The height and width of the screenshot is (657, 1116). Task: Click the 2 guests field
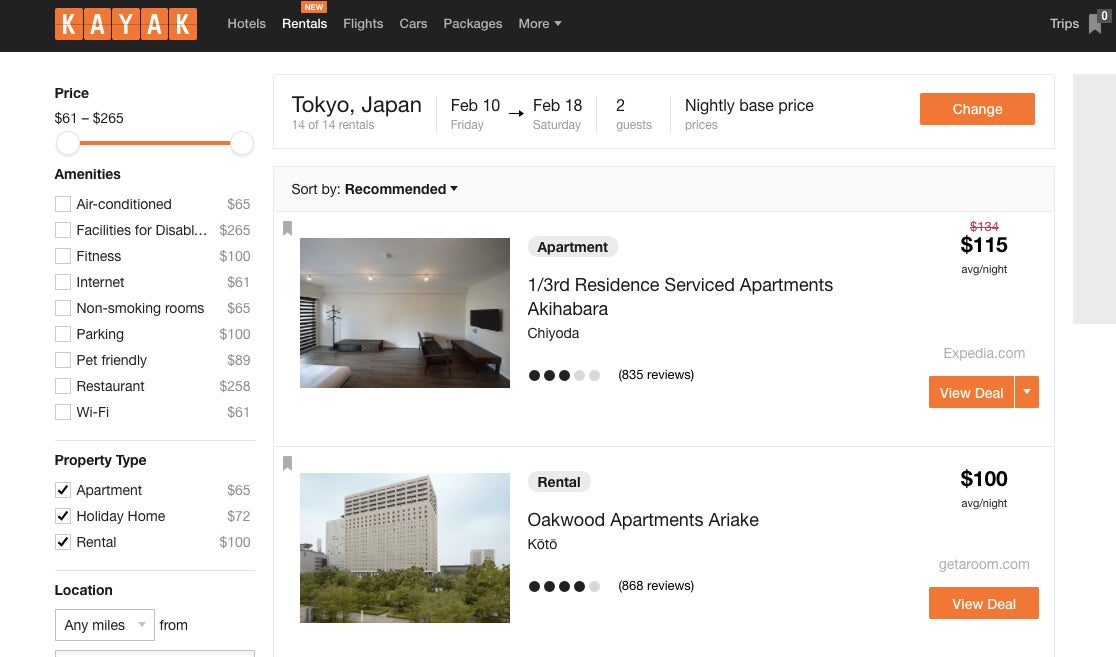coord(633,113)
